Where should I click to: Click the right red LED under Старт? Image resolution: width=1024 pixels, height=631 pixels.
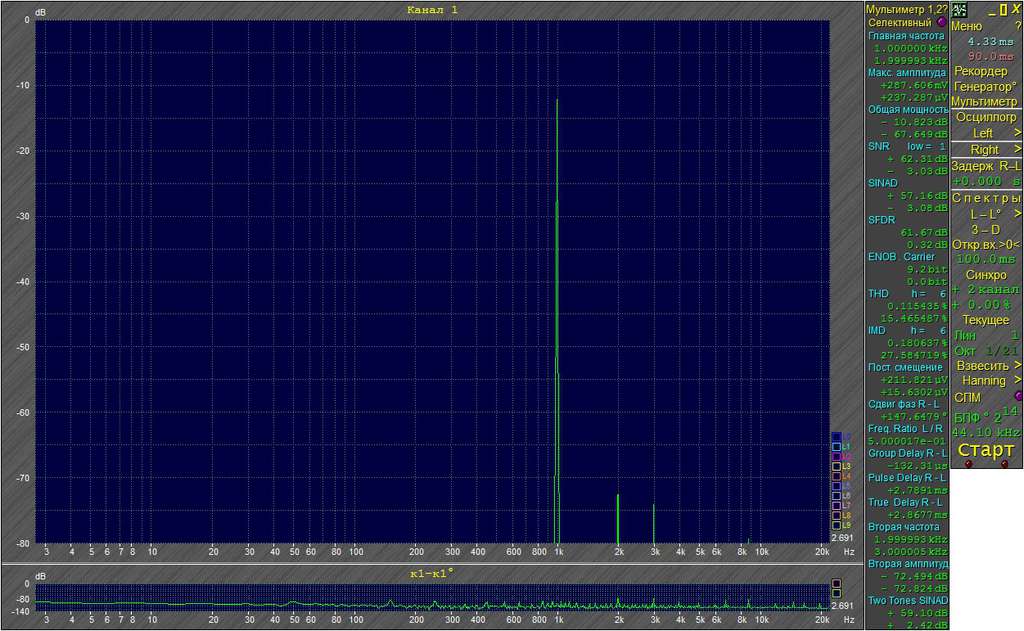1004,464
